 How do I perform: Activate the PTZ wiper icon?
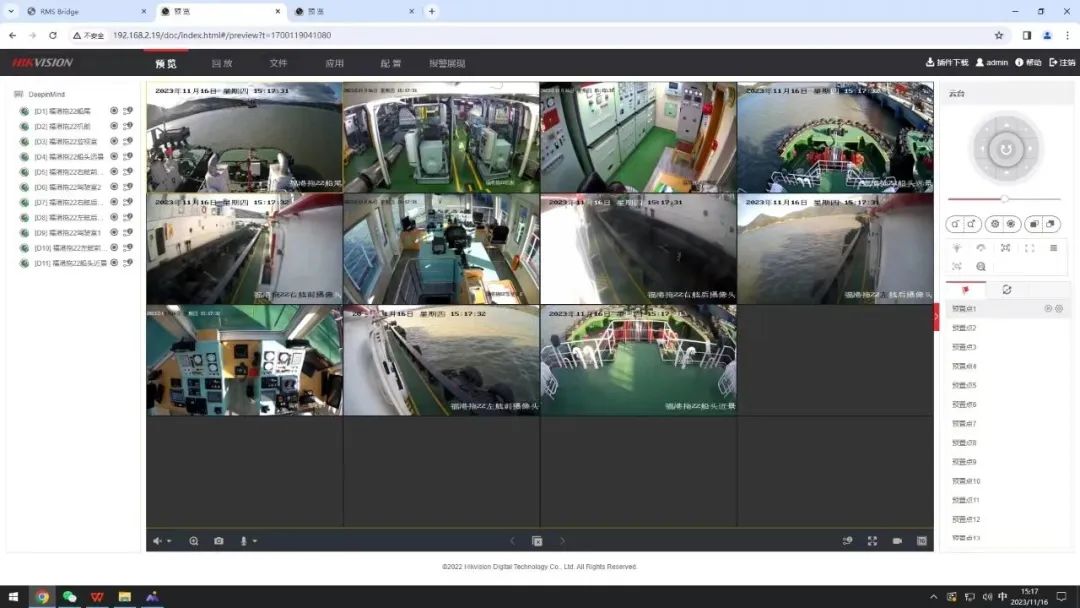coord(981,248)
